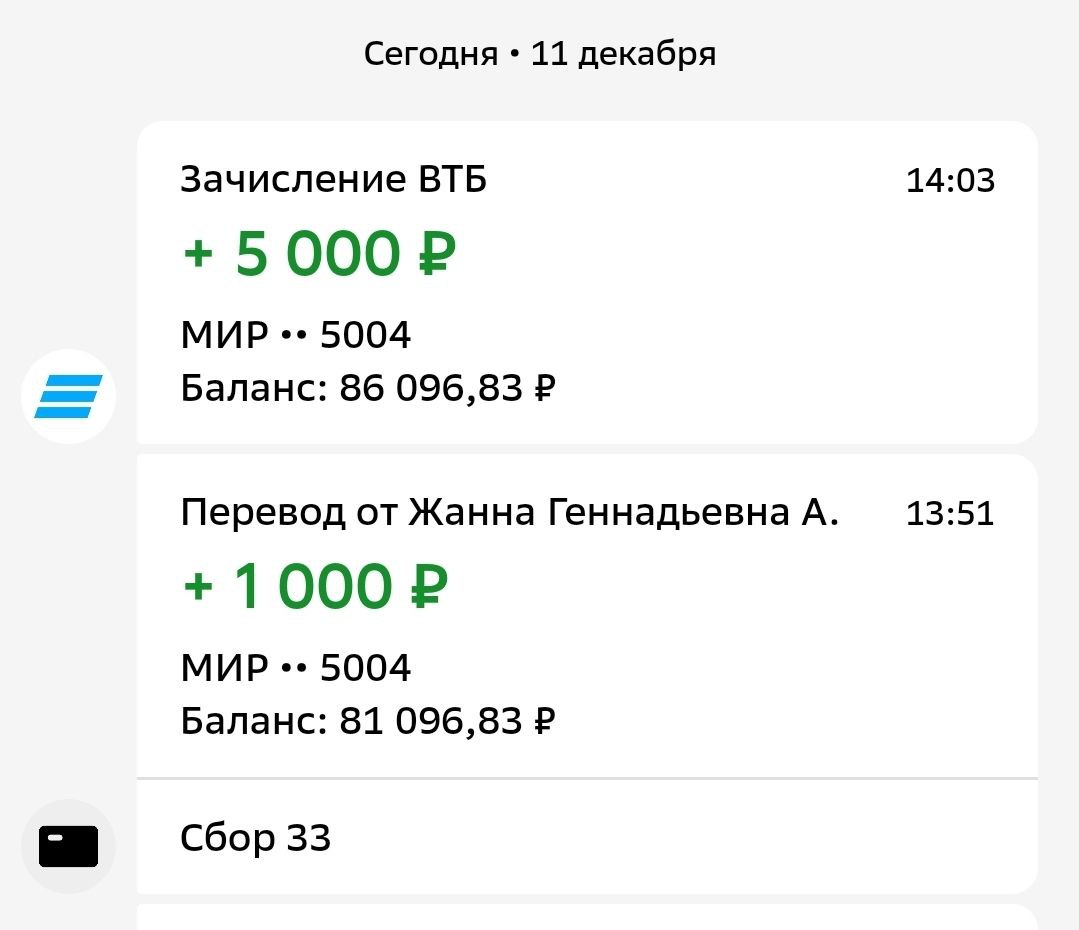This screenshot has width=1079, height=930.
Task: Open the Зачисление ВТБ transaction title
Action: coord(333,181)
